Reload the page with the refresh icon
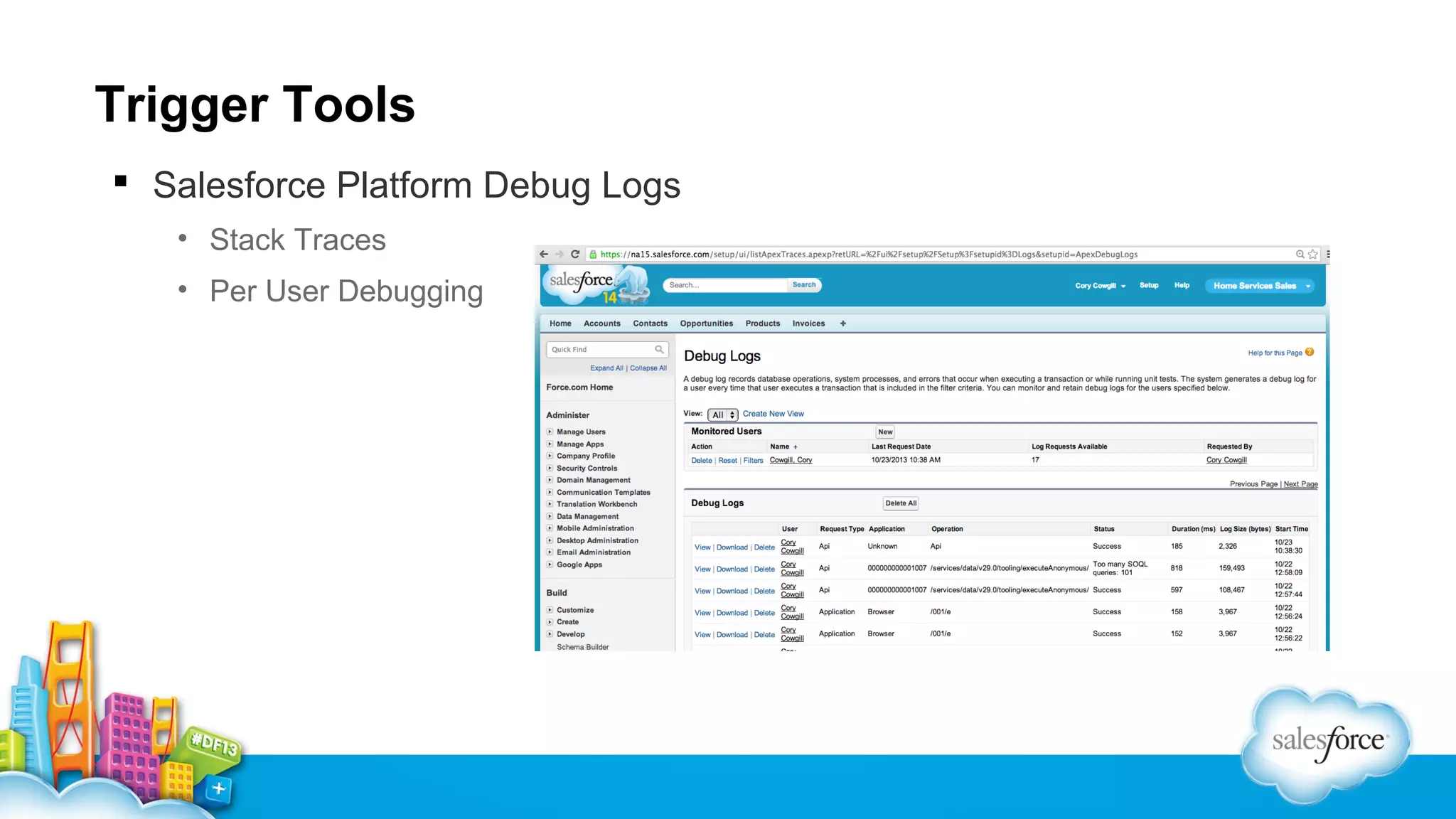1456x819 pixels. pos(575,254)
